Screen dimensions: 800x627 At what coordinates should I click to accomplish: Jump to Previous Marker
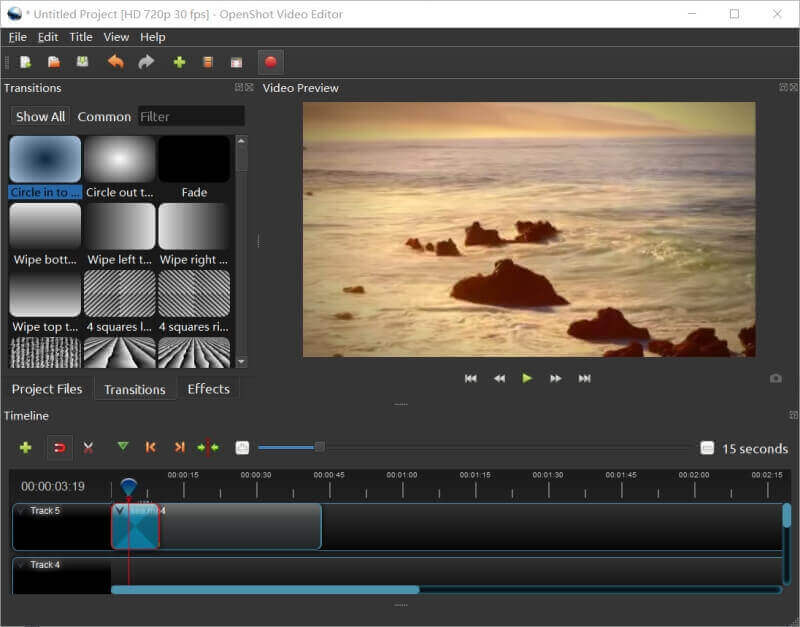pos(151,448)
